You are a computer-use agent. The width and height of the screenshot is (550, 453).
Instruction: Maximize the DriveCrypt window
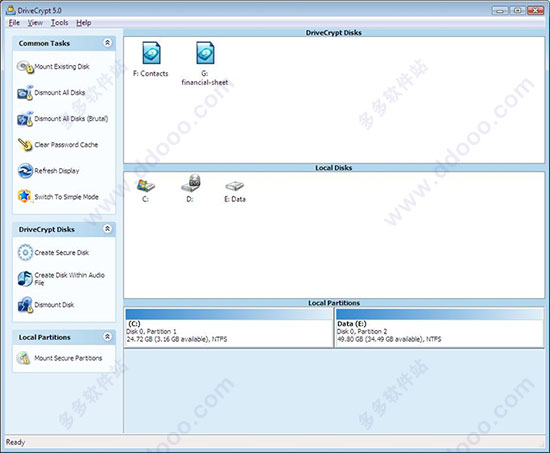[518, 11]
